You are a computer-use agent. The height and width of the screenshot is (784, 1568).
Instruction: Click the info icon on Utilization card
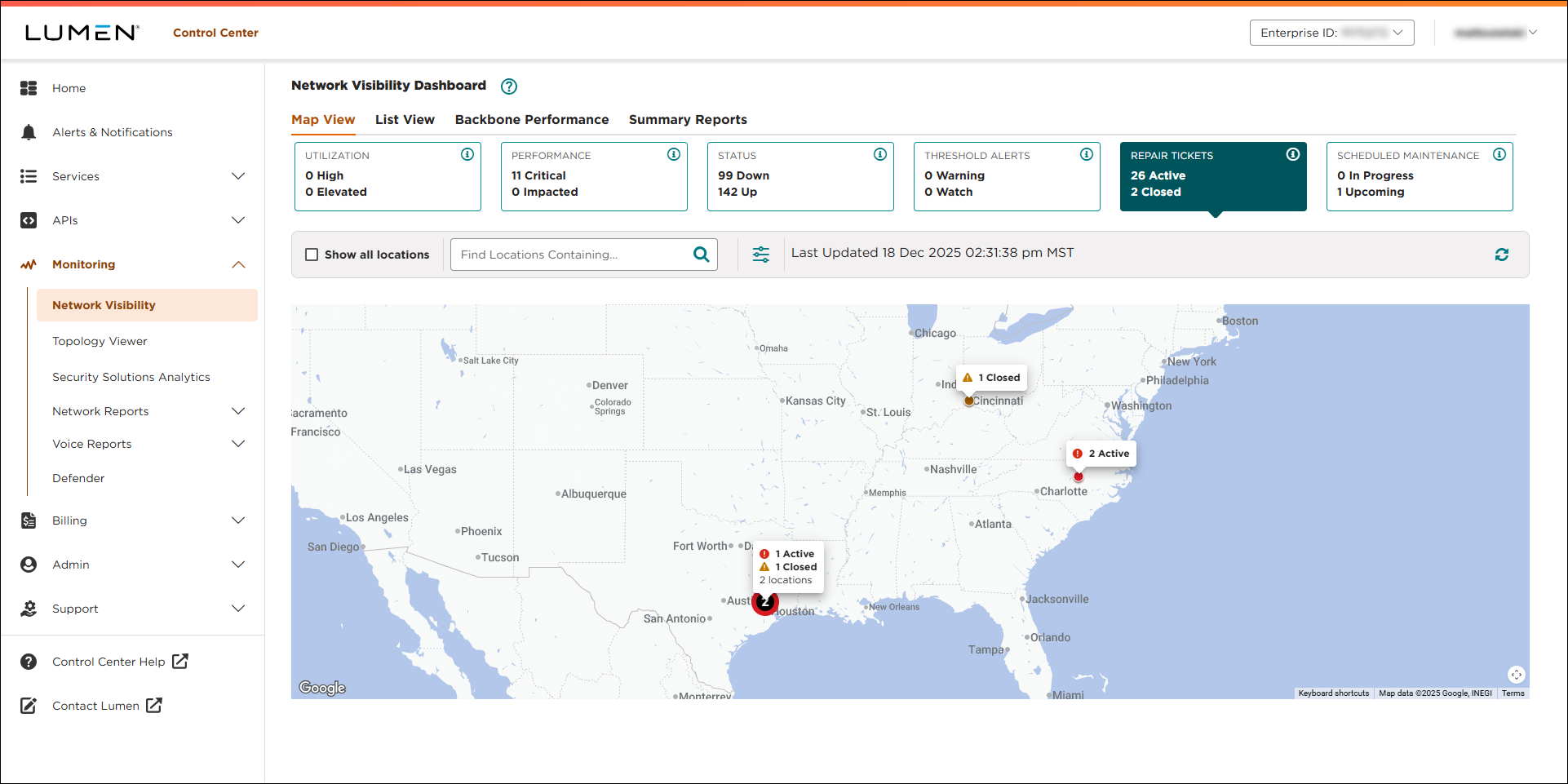click(467, 154)
